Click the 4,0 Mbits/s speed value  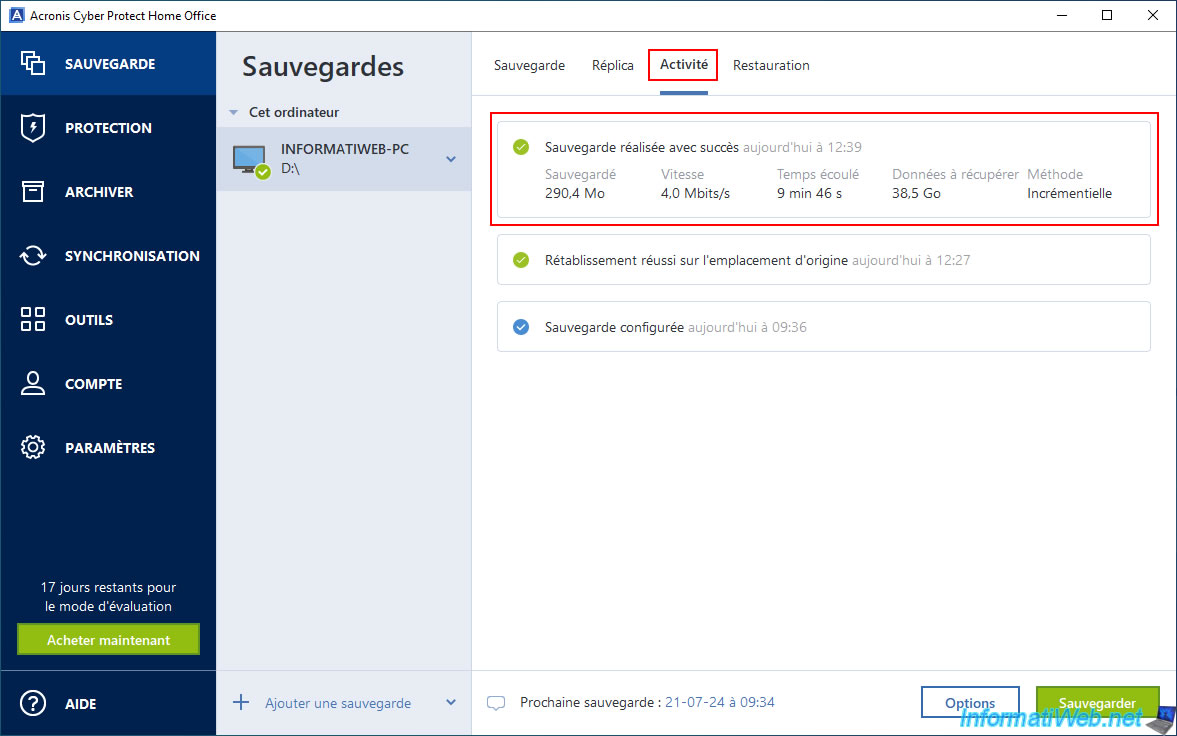coord(695,193)
